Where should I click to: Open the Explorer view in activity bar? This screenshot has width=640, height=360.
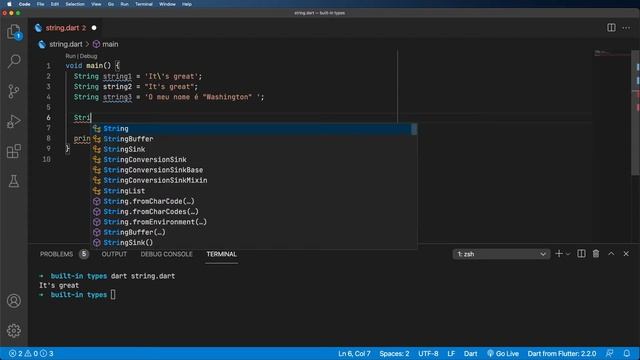(x=14, y=32)
